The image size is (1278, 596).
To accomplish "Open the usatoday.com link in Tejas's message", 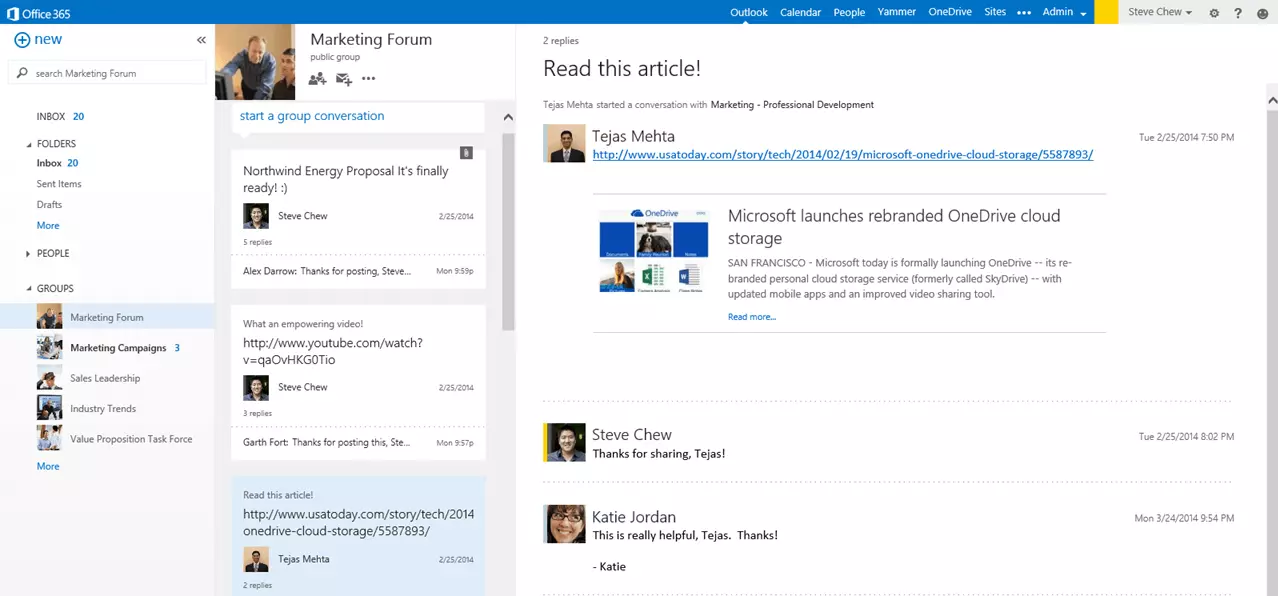I will 842,155.
